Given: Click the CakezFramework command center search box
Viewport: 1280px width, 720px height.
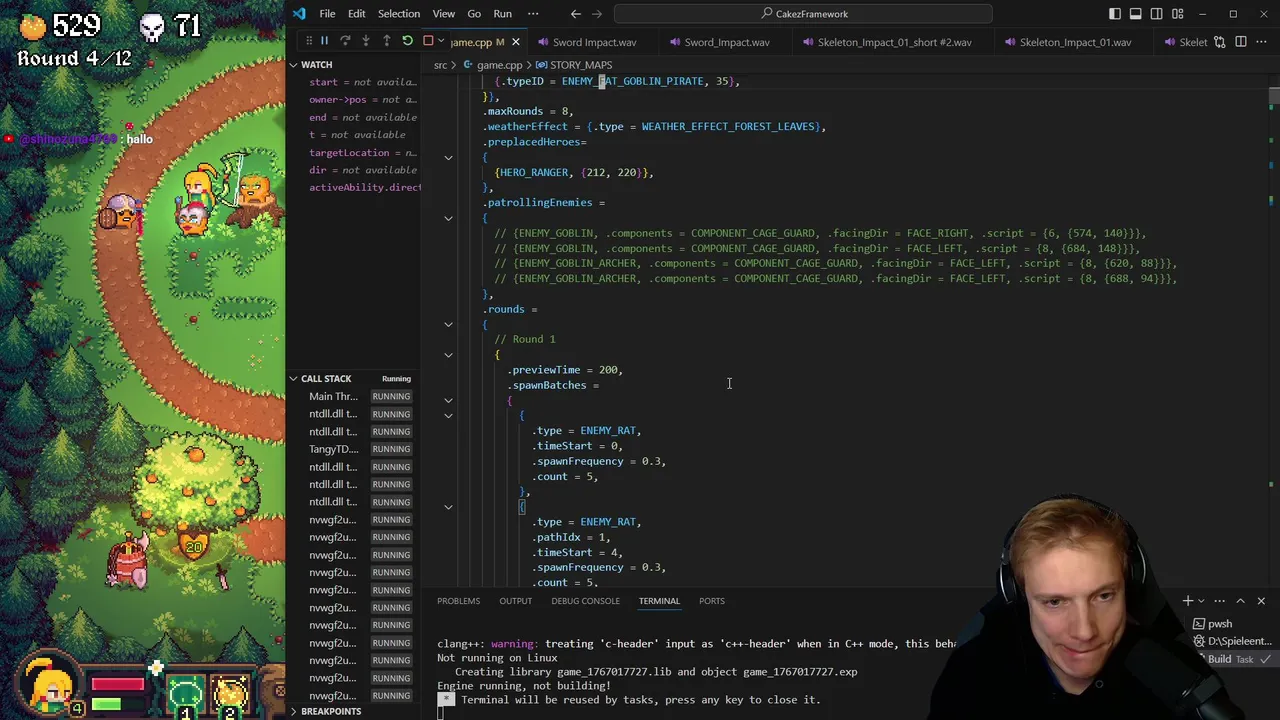Looking at the screenshot, I should tap(803, 14).
